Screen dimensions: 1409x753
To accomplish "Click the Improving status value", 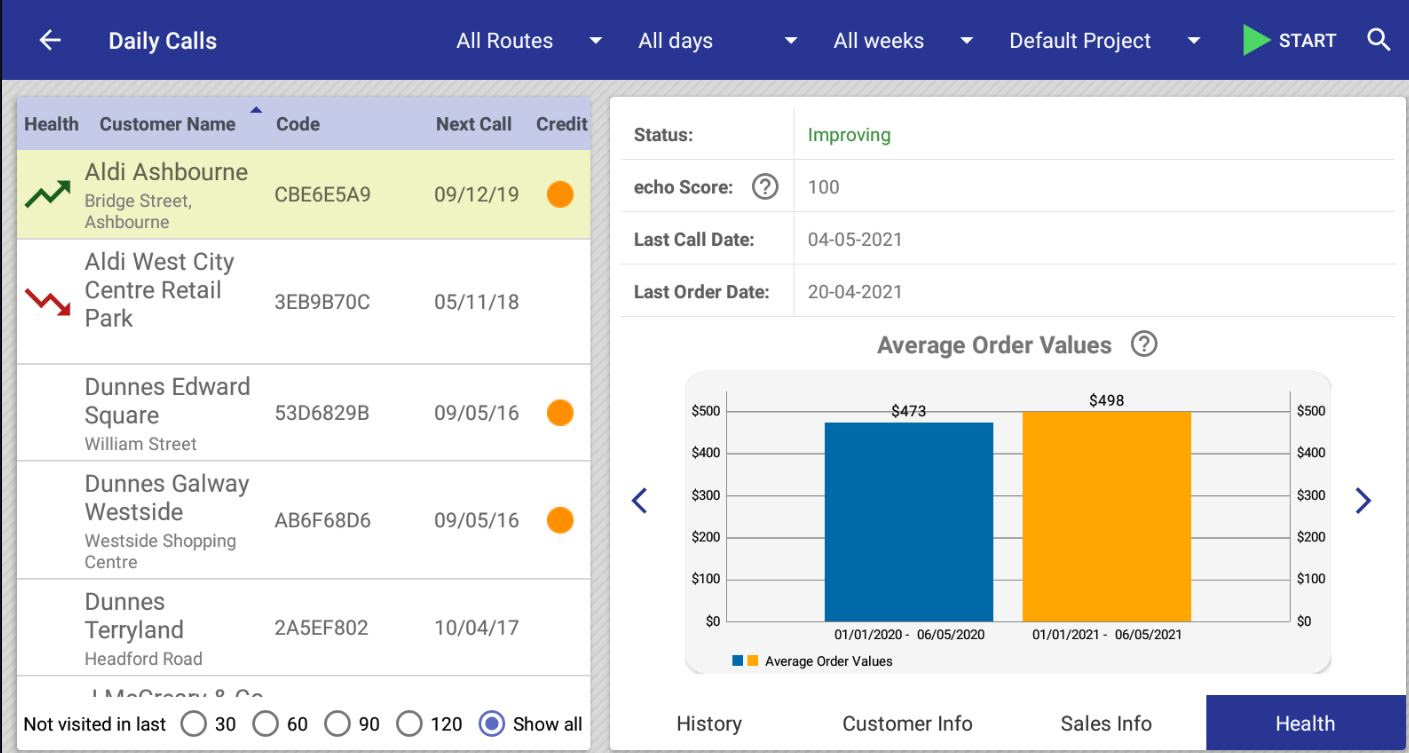I will coord(849,134).
